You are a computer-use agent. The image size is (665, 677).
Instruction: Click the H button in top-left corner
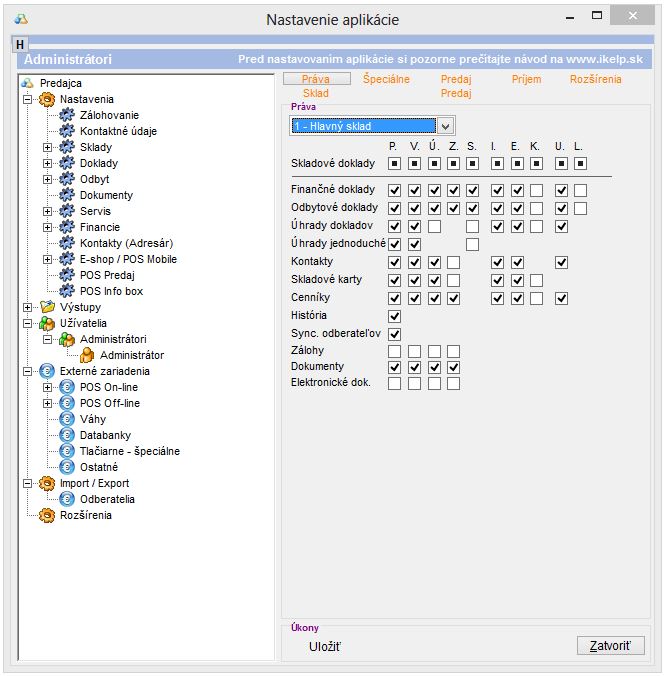pyautogui.click(x=19, y=44)
